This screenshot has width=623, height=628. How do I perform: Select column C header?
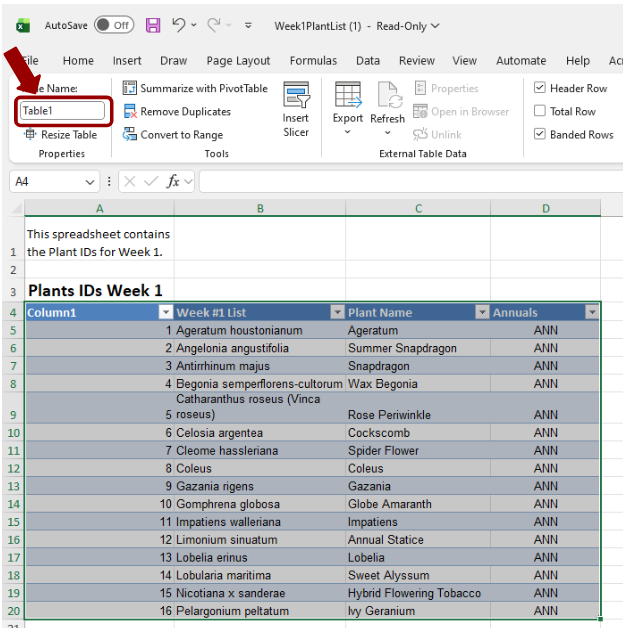(418, 208)
